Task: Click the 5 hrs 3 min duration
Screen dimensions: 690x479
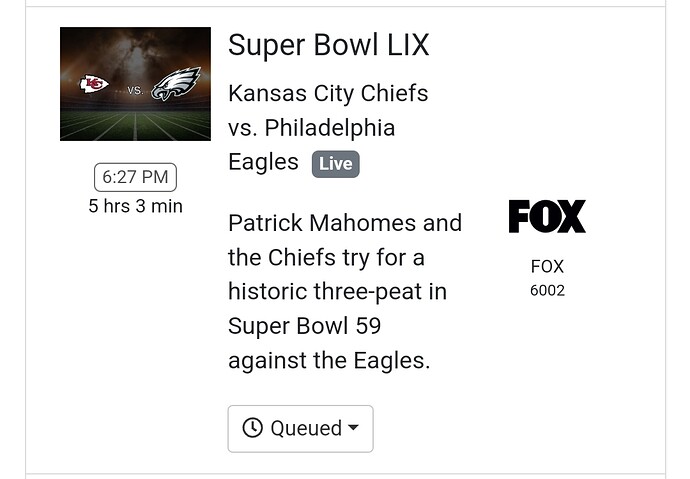Action: [135, 206]
